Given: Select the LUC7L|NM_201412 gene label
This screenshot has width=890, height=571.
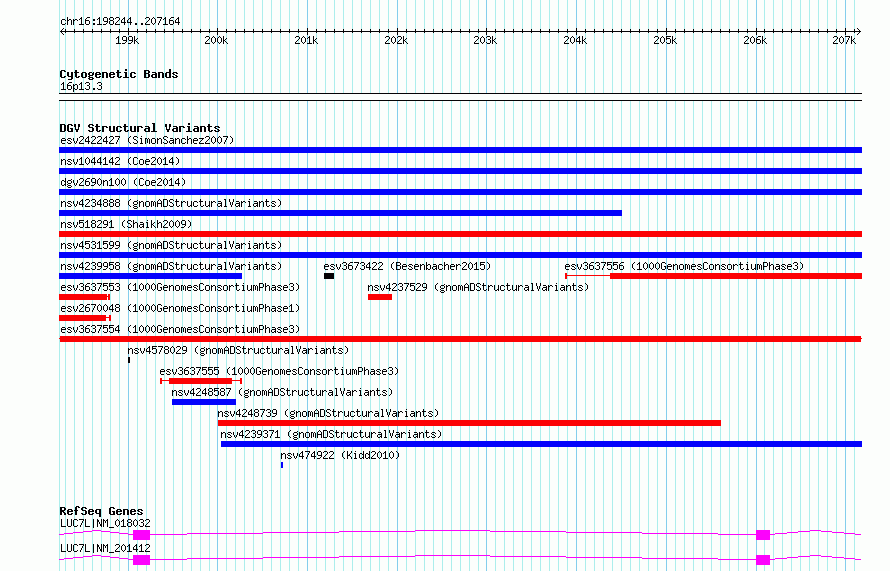Looking at the screenshot, I should (106, 548).
